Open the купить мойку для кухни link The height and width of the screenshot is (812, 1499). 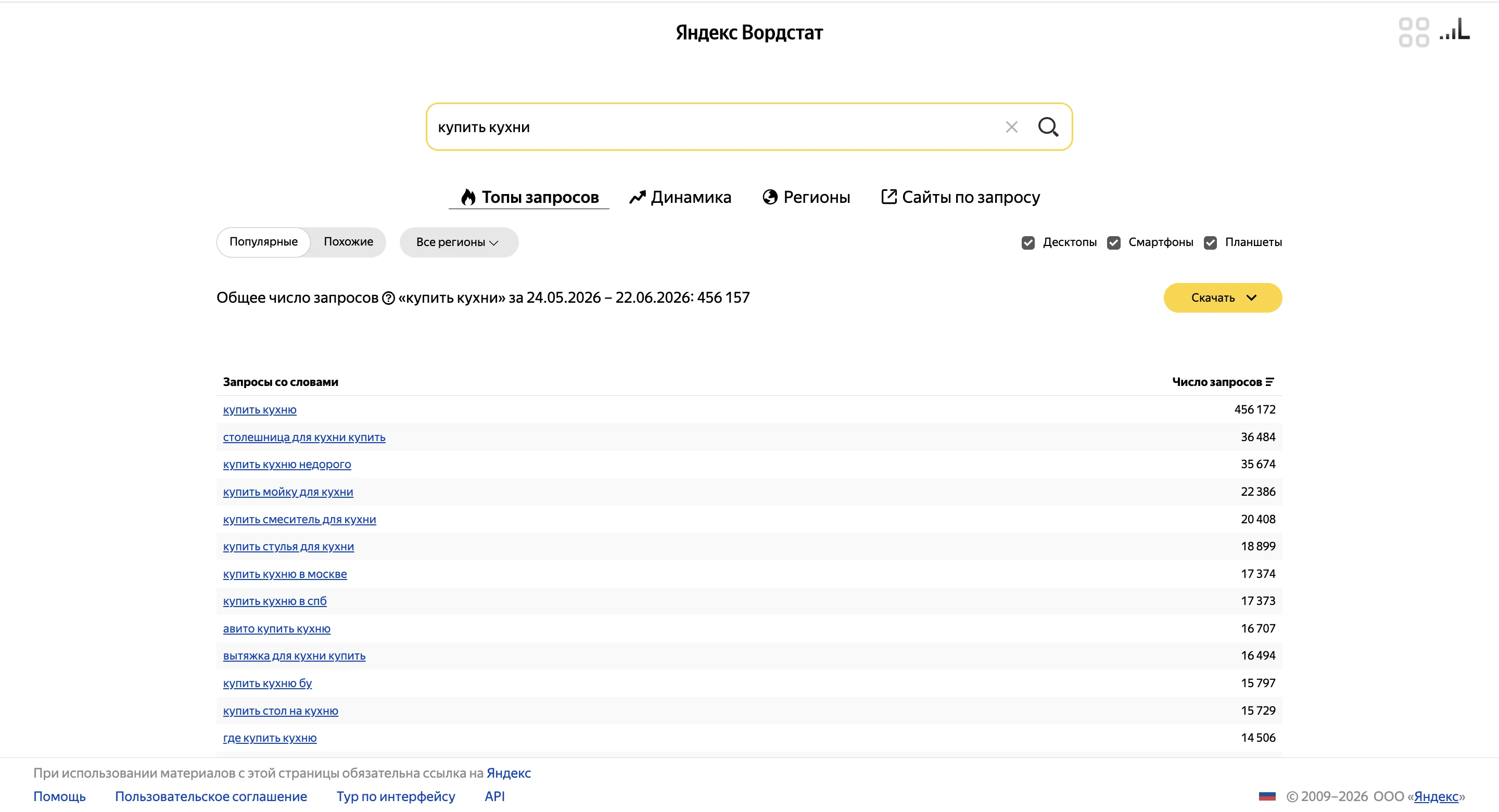288,492
